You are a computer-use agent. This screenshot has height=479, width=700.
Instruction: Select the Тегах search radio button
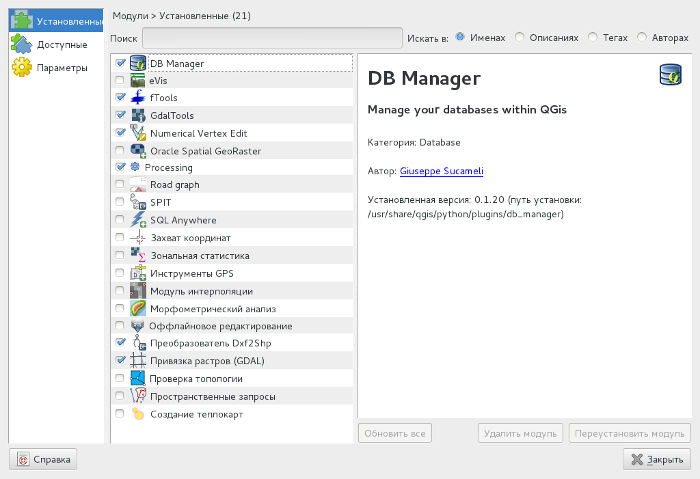tap(594, 37)
